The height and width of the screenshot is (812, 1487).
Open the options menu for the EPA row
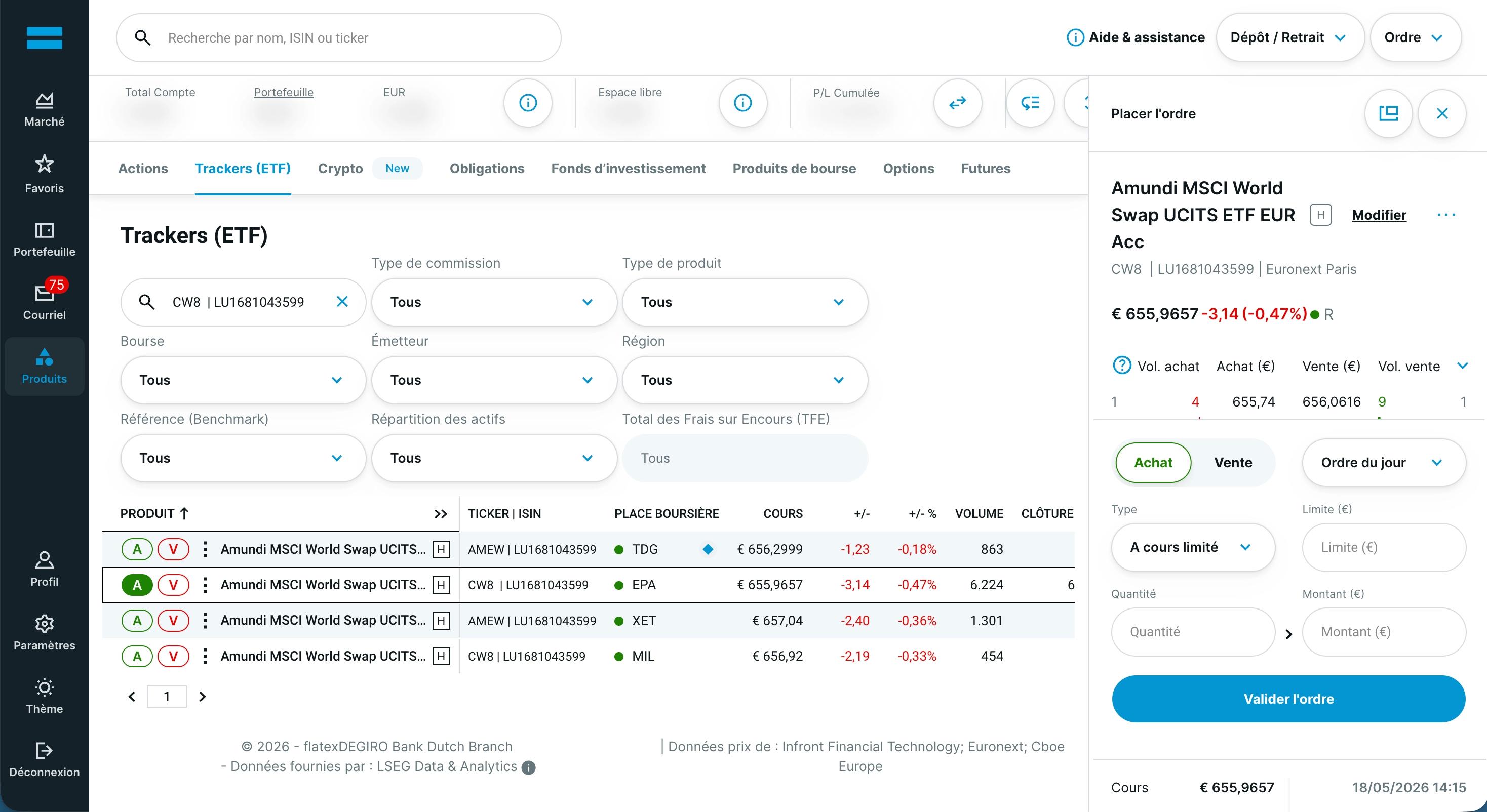click(204, 585)
